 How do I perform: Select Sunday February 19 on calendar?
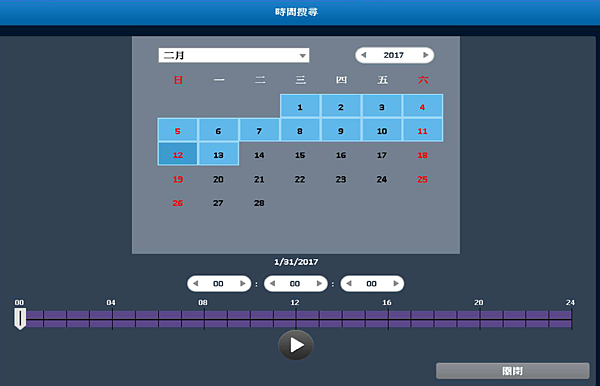[178, 179]
